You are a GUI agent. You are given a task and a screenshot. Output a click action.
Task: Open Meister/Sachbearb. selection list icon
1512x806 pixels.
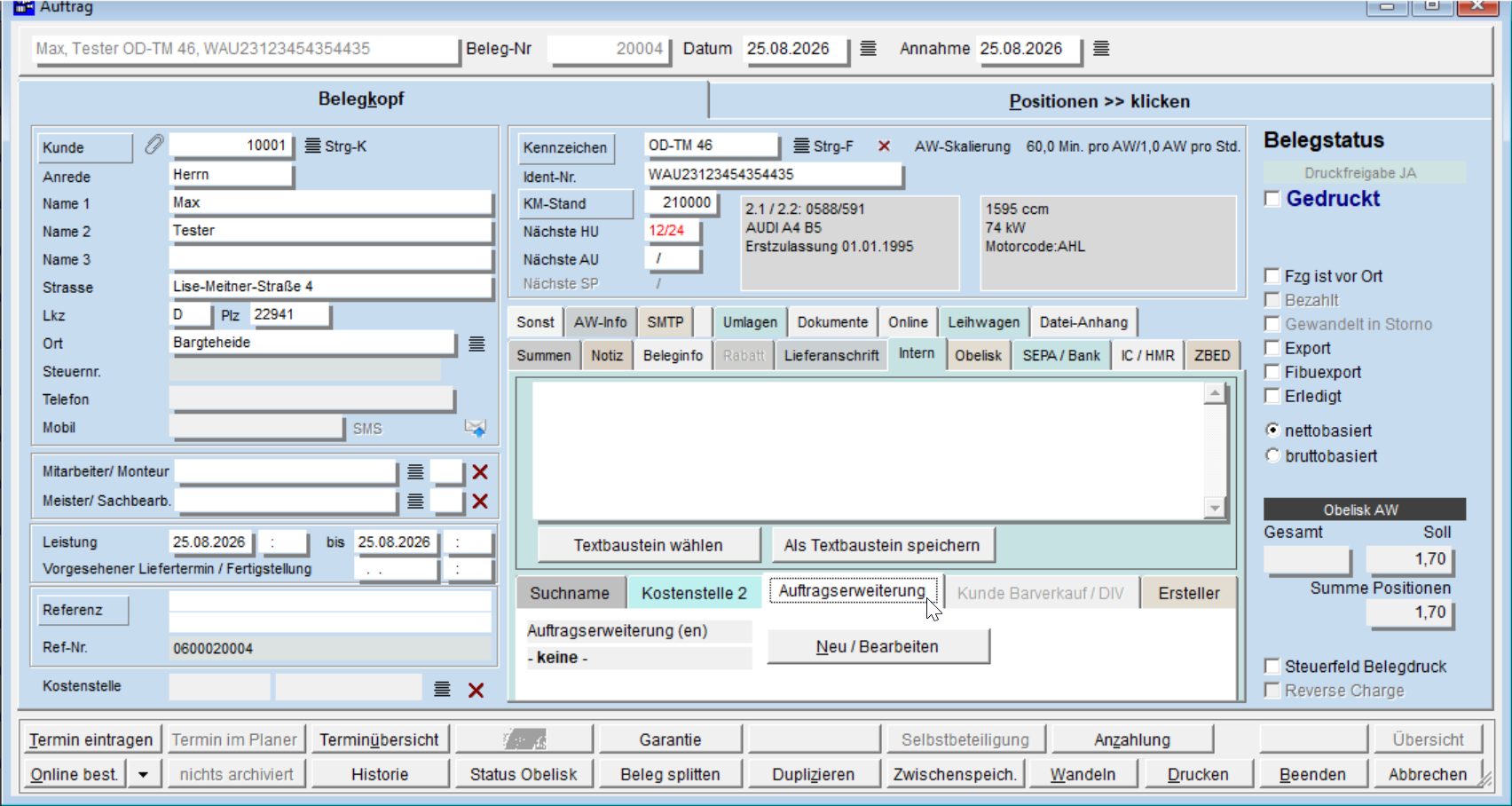coord(415,502)
